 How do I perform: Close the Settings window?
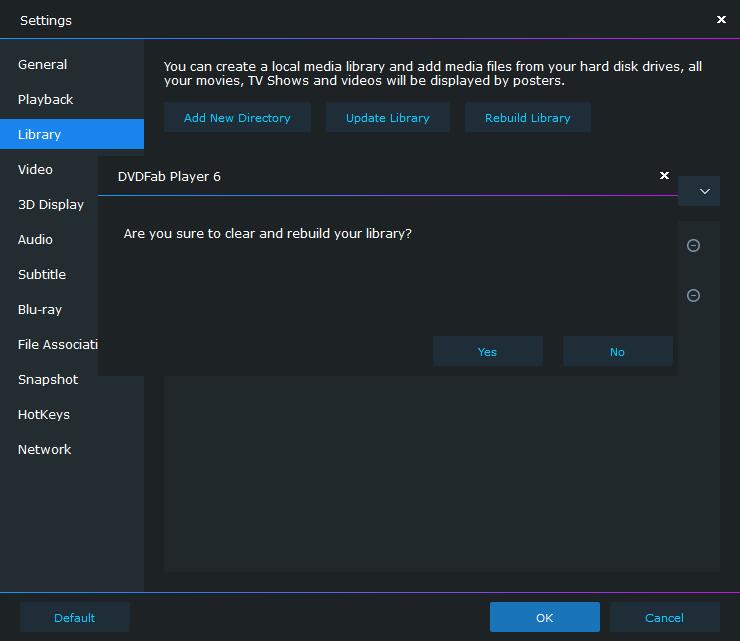721,19
